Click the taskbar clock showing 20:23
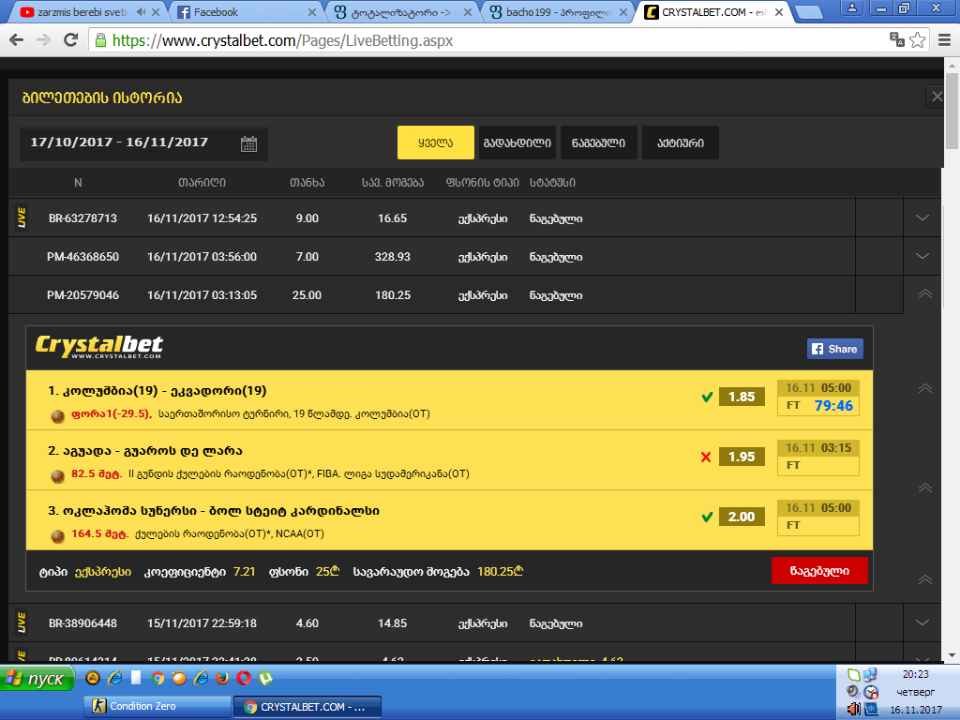 tap(915, 674)
